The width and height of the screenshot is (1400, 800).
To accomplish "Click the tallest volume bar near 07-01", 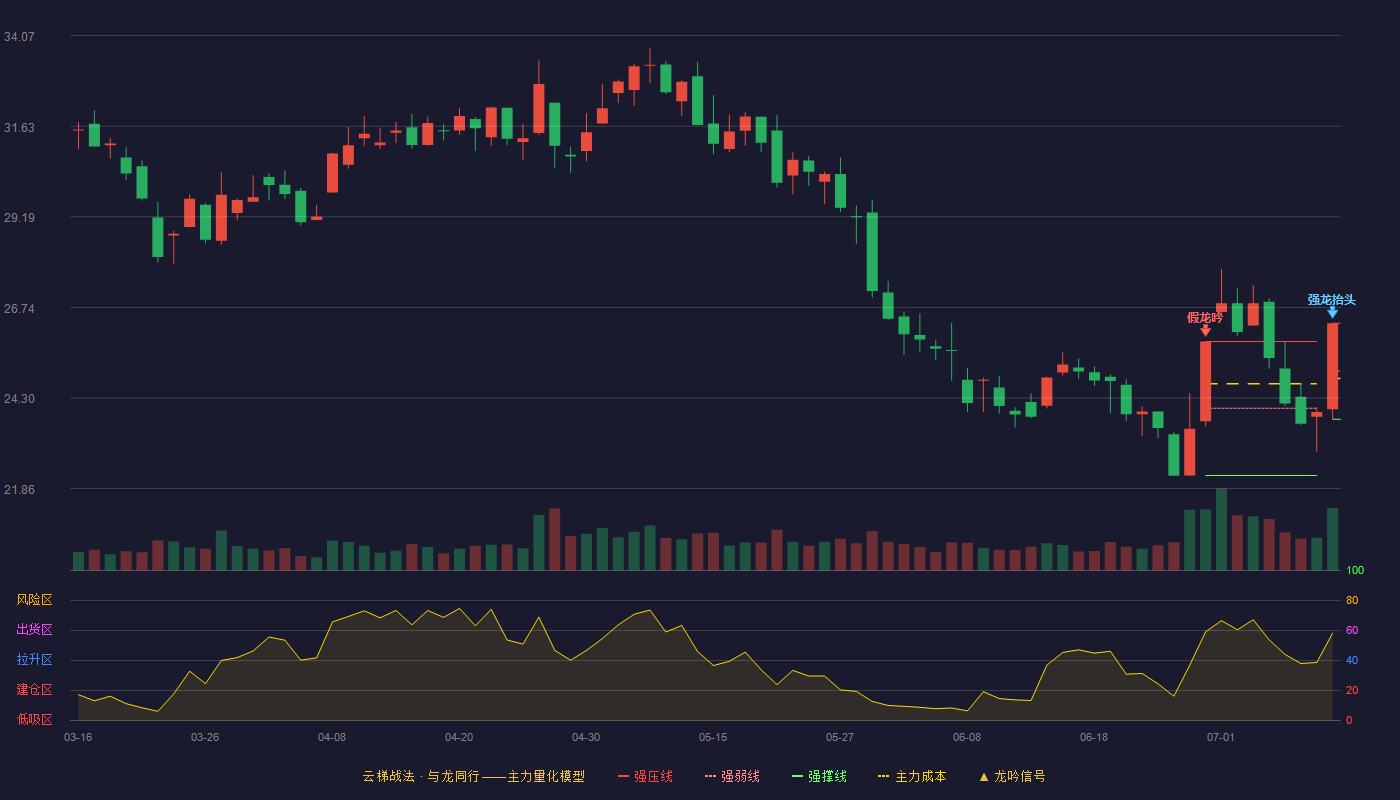I will (1221, 529).
